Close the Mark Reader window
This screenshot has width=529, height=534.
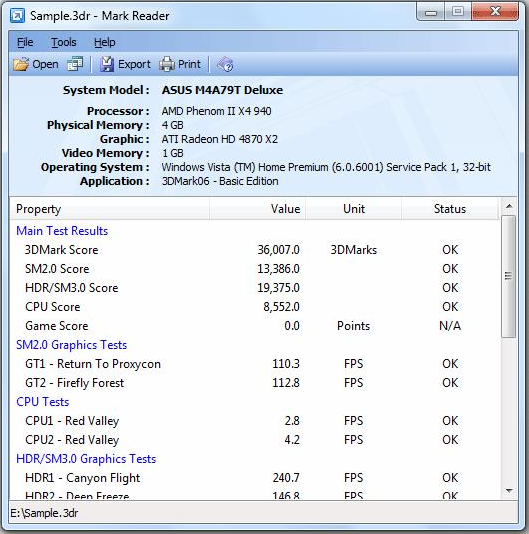click(x=495, y=13)
